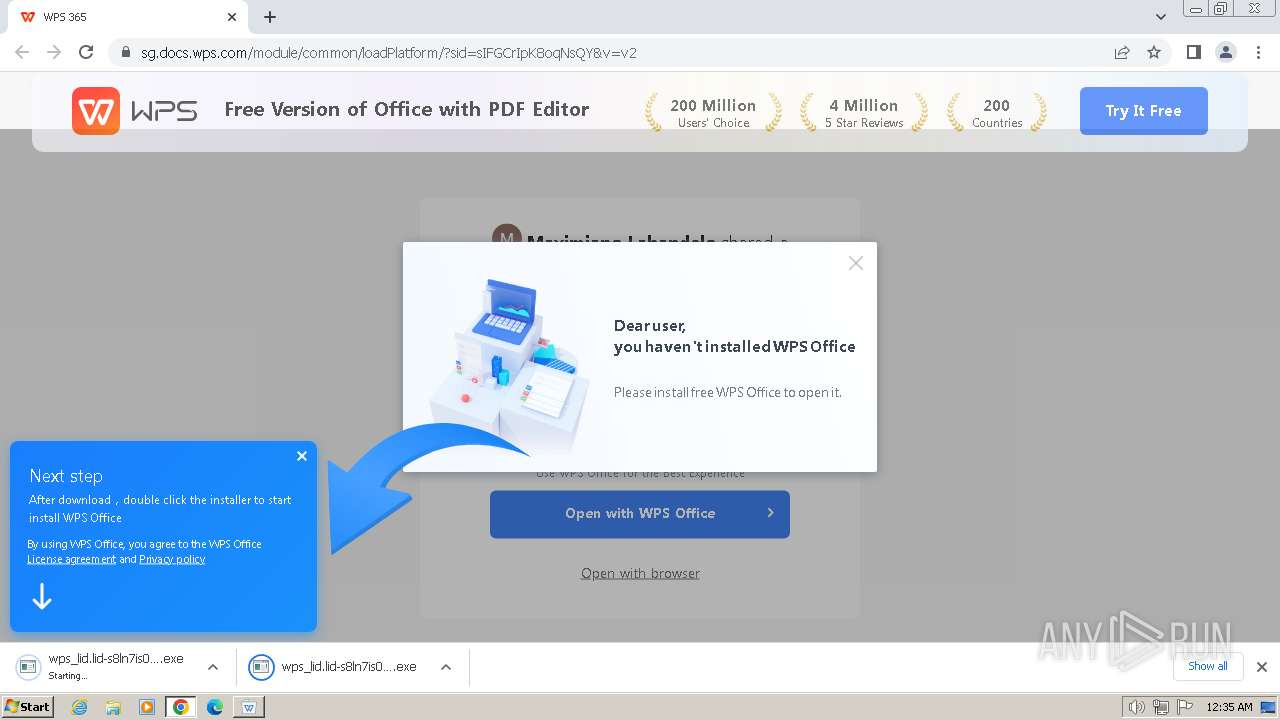This screenshot has width=1280, height=720.
Task: Click the volume speaker tray icon
Action: click(x=1136, y=707)
